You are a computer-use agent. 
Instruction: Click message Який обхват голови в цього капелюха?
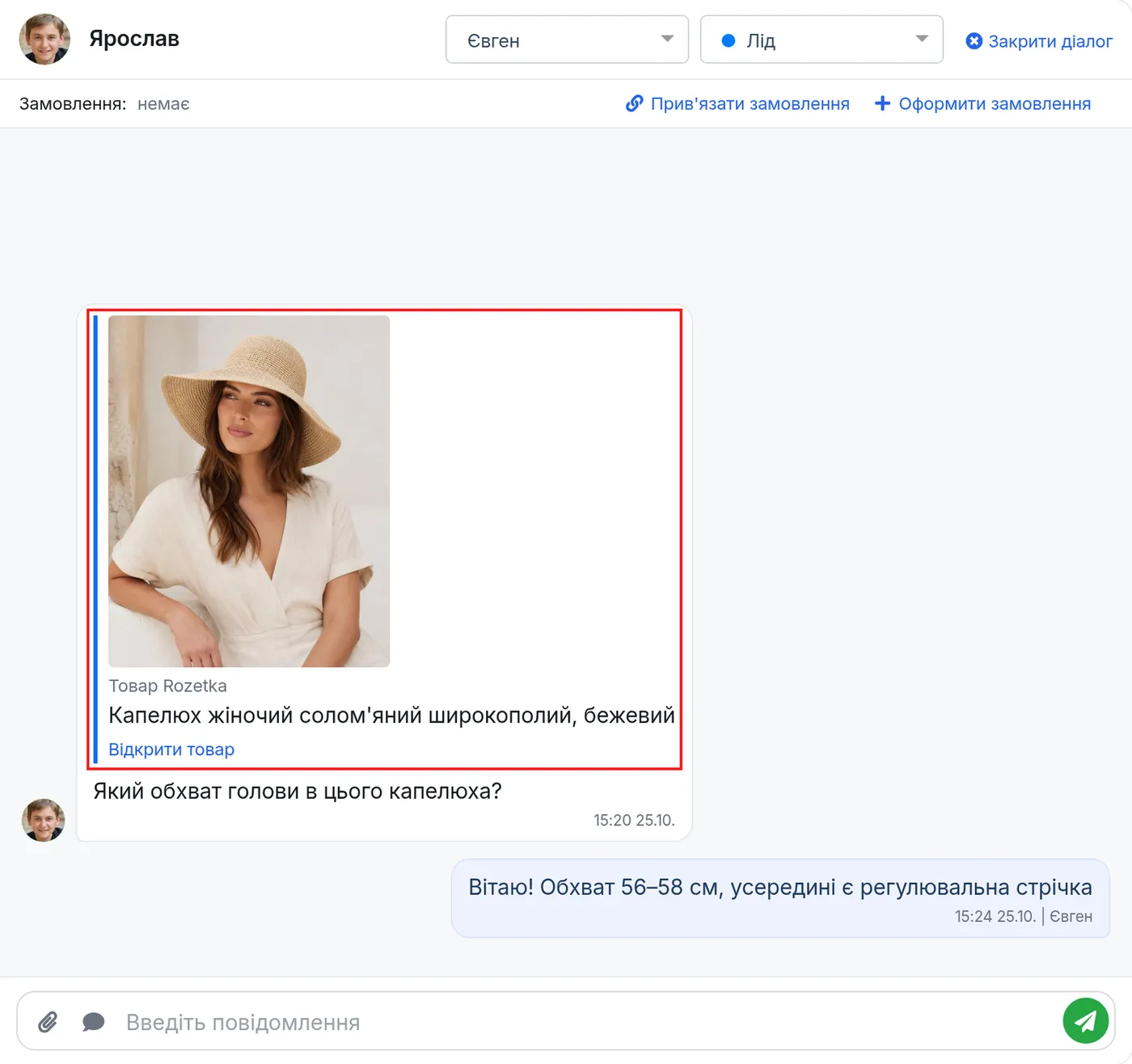[298, 791]
